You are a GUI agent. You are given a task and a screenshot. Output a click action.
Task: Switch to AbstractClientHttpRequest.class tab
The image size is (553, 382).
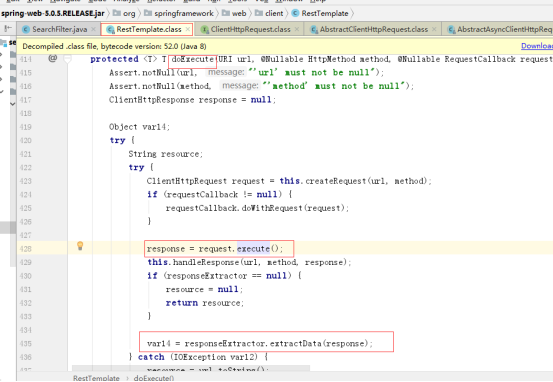(373, 29)
